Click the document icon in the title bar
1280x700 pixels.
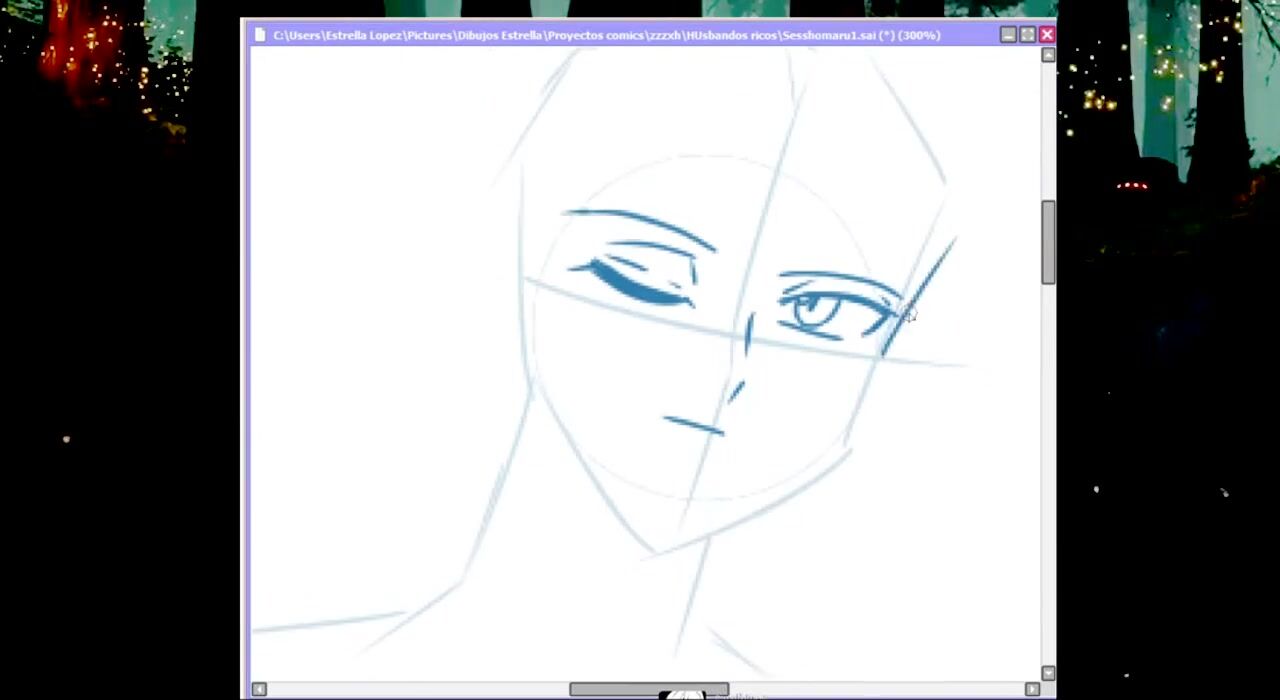tap(260, 35)
